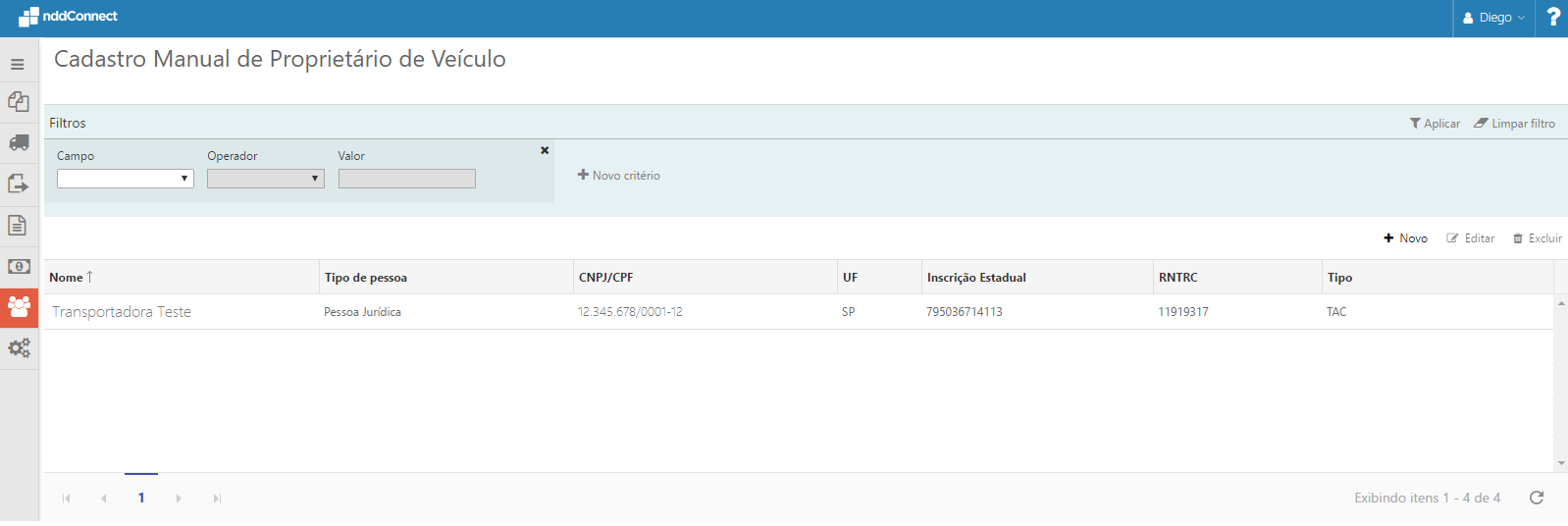Open the Operador dropdown
Image resolution: width=1568 pixels, height=526 pixels.
click(x=266, y=179)
